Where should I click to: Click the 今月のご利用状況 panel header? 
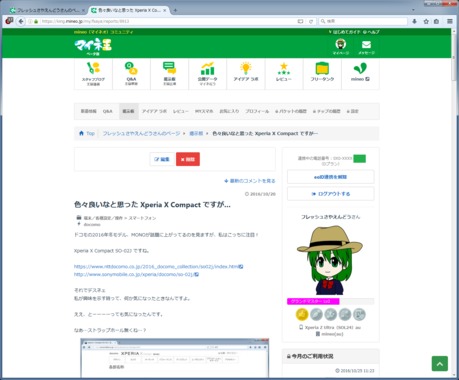tap(330, 356)
